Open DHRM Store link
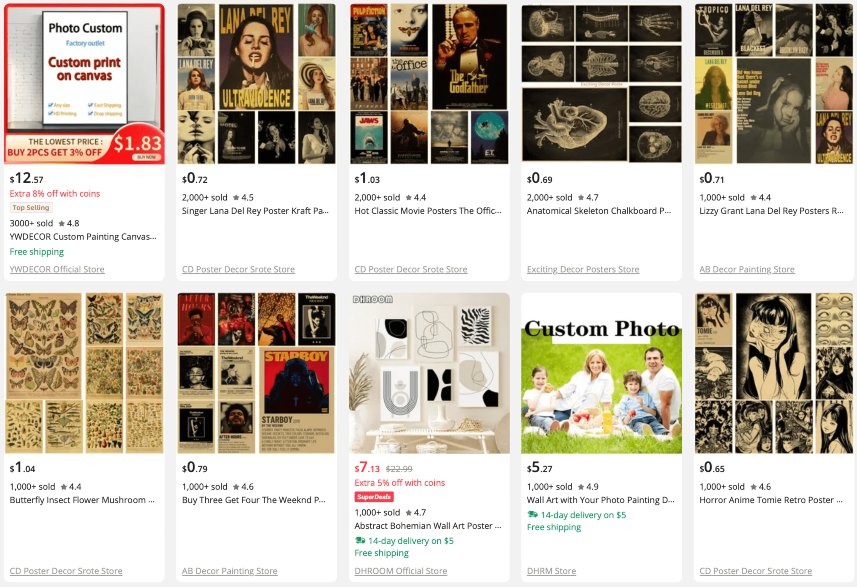The height and width of the screenshot is (587, 857). click(x=551, y=571)
